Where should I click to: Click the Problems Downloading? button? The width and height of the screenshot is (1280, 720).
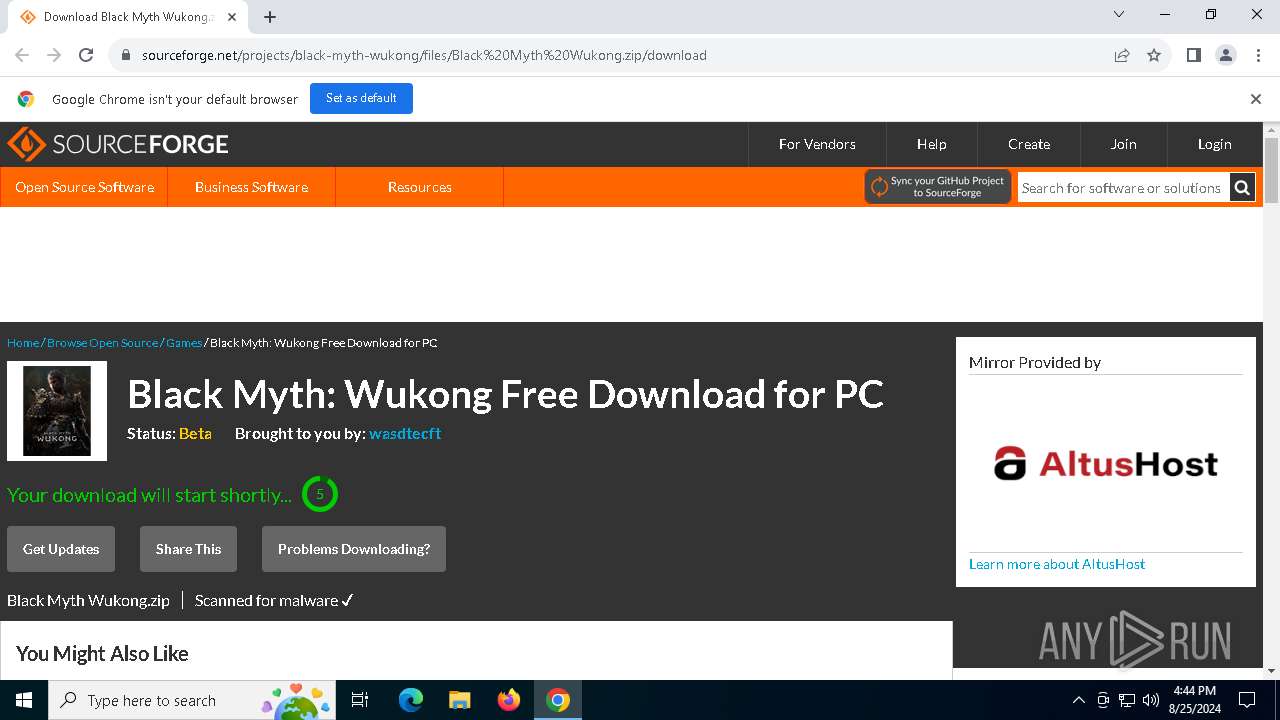[354, 549]
